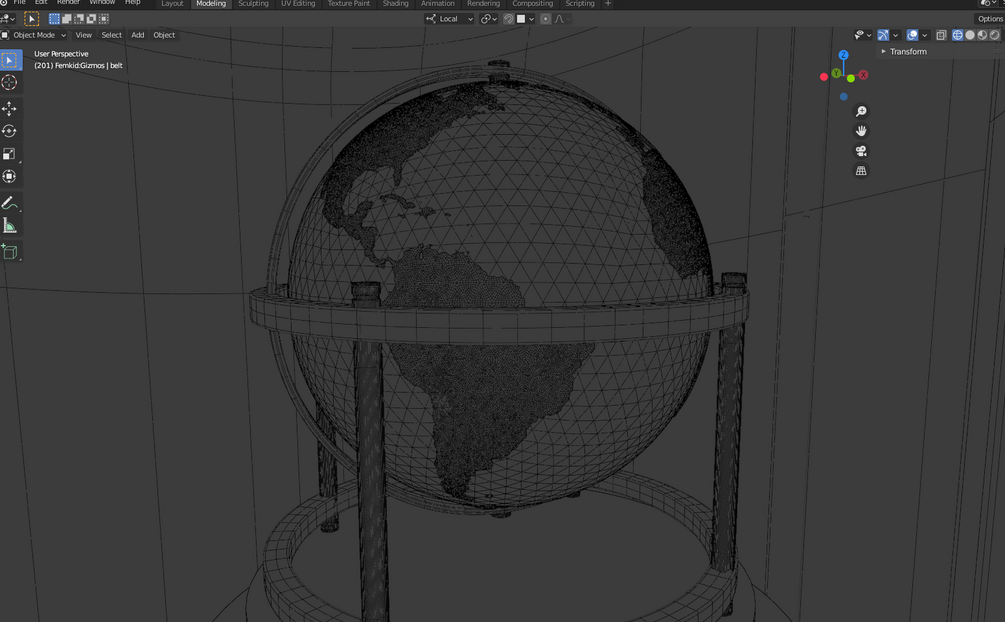
Task: Switch to solid viewport shading
Action: pos(970,35)
